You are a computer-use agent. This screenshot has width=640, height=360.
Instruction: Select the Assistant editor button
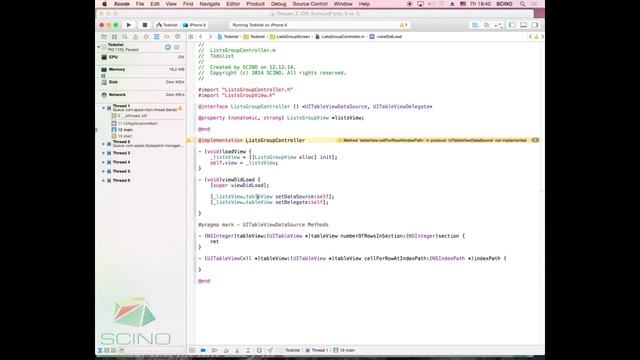(487, 25)
